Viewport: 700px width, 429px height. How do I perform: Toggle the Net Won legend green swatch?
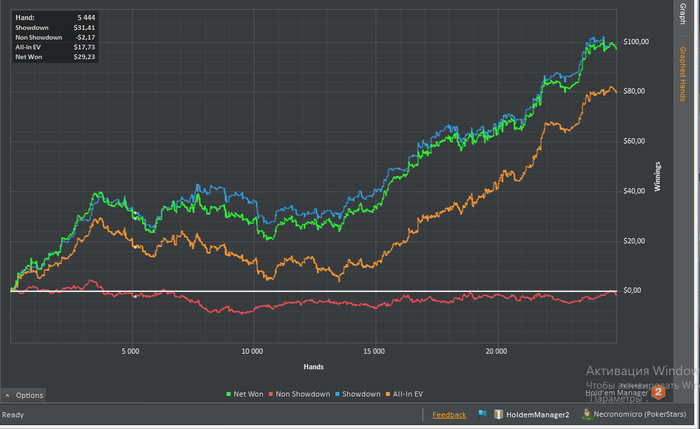(229, 394)
